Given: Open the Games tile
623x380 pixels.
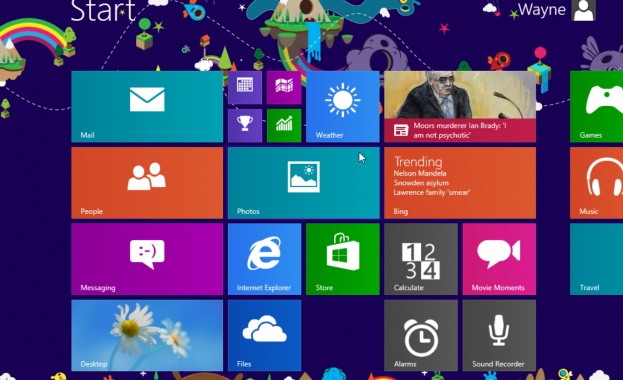Looking at the screenshot, I should [596, 107].
